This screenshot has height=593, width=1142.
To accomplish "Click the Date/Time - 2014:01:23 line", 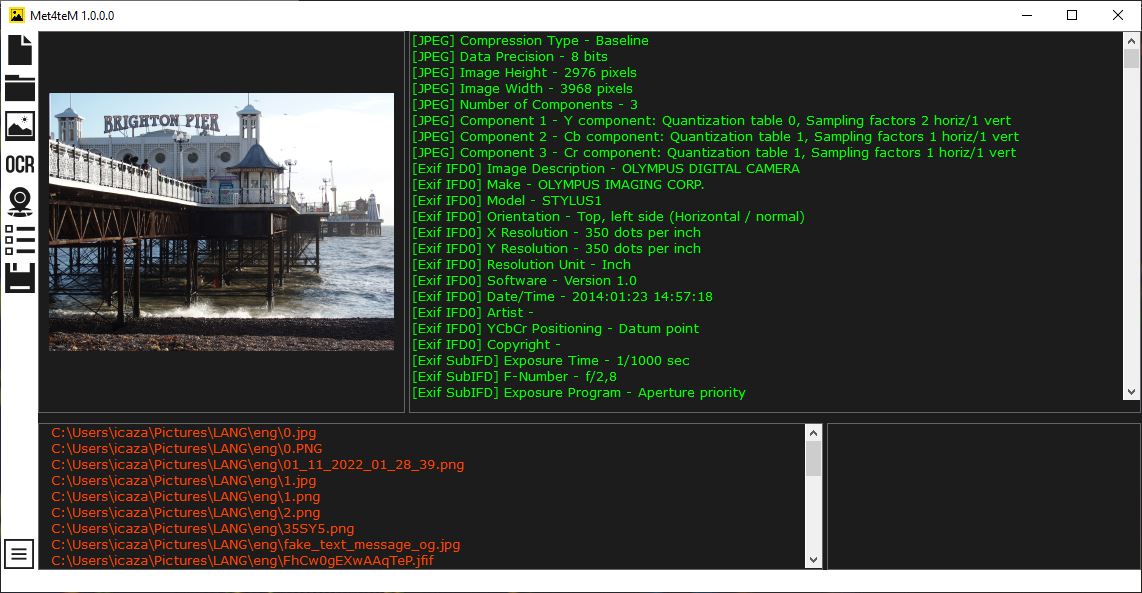I will [x=562, y=297].
